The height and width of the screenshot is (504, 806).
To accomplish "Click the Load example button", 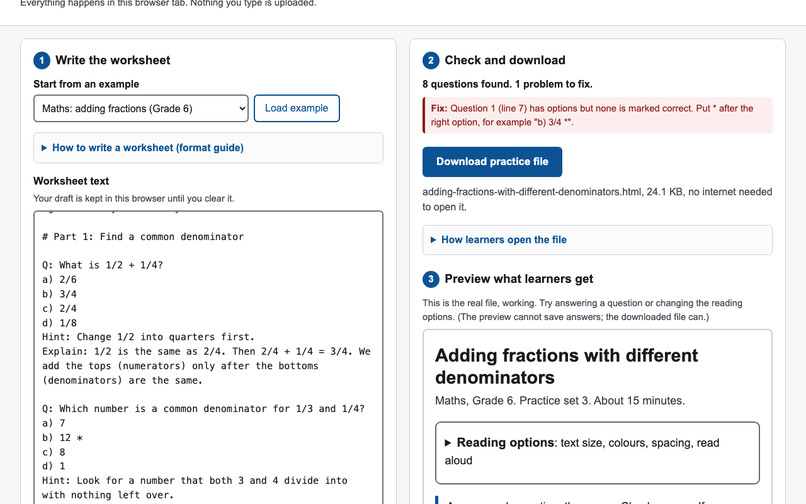I will pos(297,109).
